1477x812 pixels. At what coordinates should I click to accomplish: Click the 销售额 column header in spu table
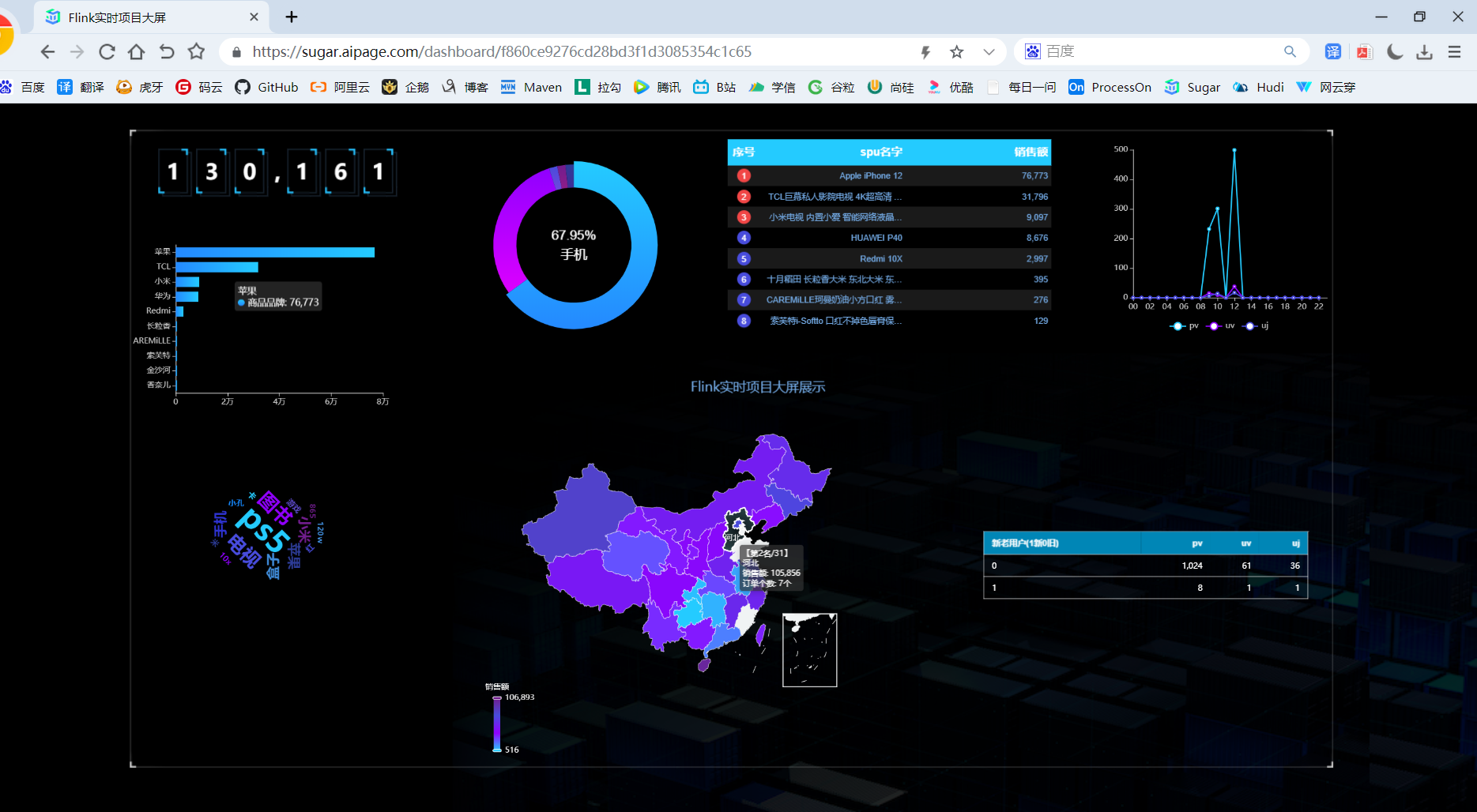click(x=1031, y=152)
